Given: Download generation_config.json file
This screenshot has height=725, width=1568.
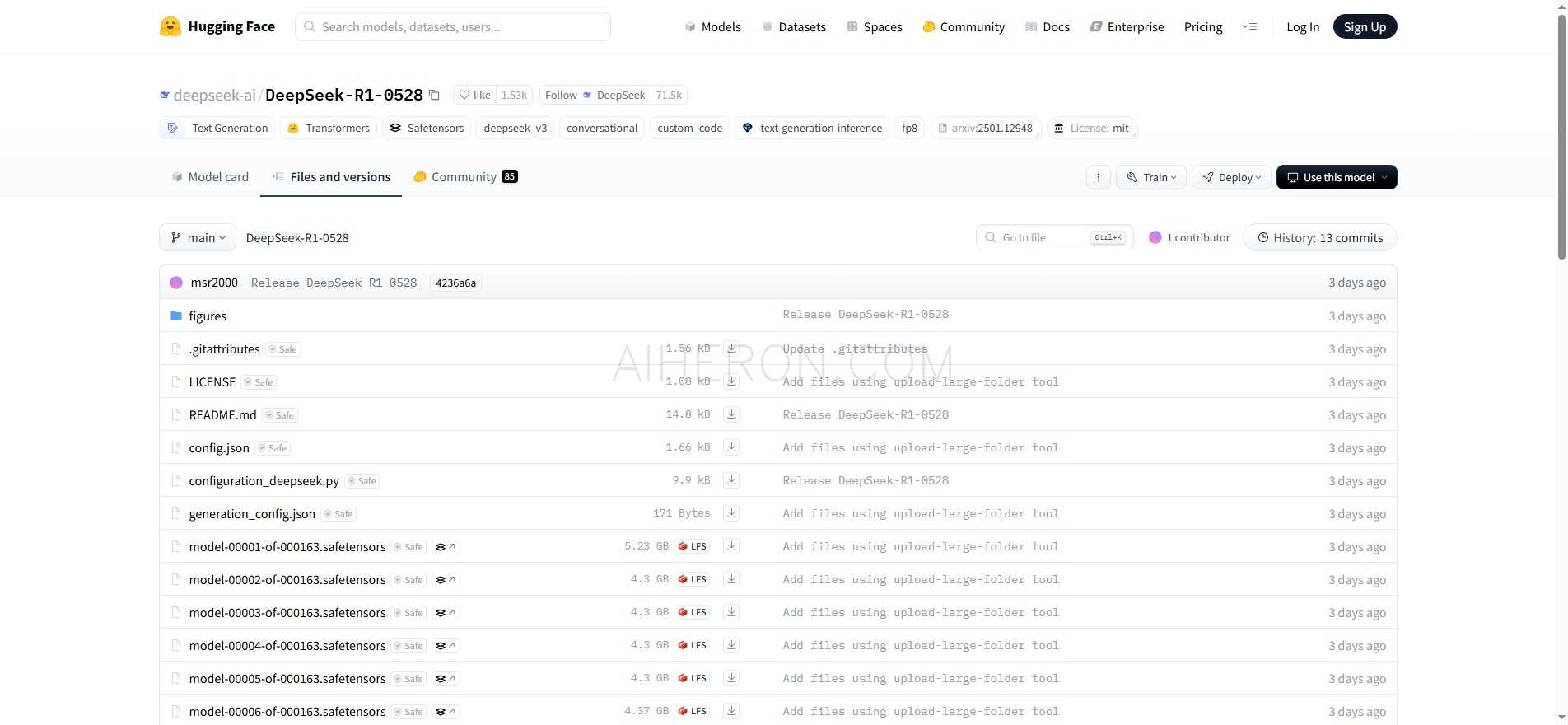Looking at the screenshot, I should tap(731, 513).
